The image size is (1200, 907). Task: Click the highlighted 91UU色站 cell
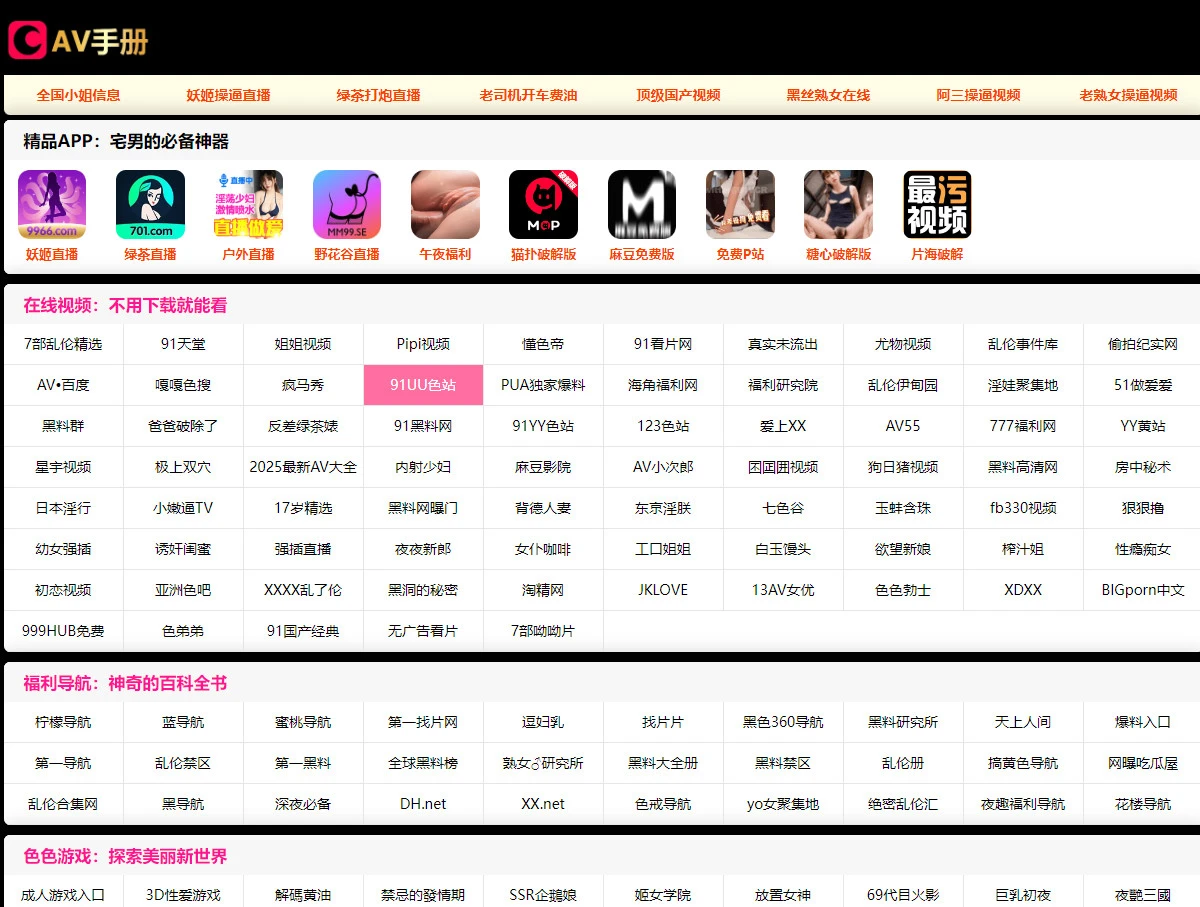[x=422, y=384]
